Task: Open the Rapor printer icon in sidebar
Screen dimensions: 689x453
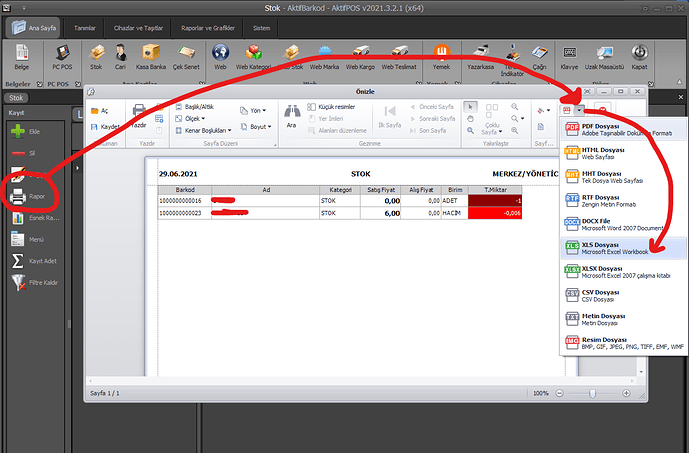Action: click(x=18, y=196)
